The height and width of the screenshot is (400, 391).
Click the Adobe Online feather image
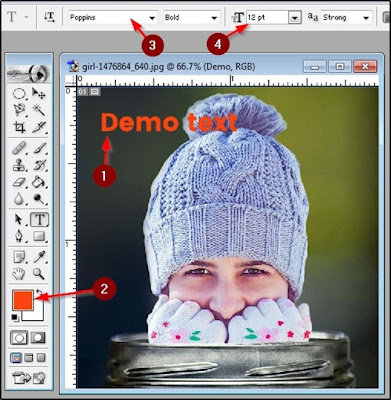(29, 73)
